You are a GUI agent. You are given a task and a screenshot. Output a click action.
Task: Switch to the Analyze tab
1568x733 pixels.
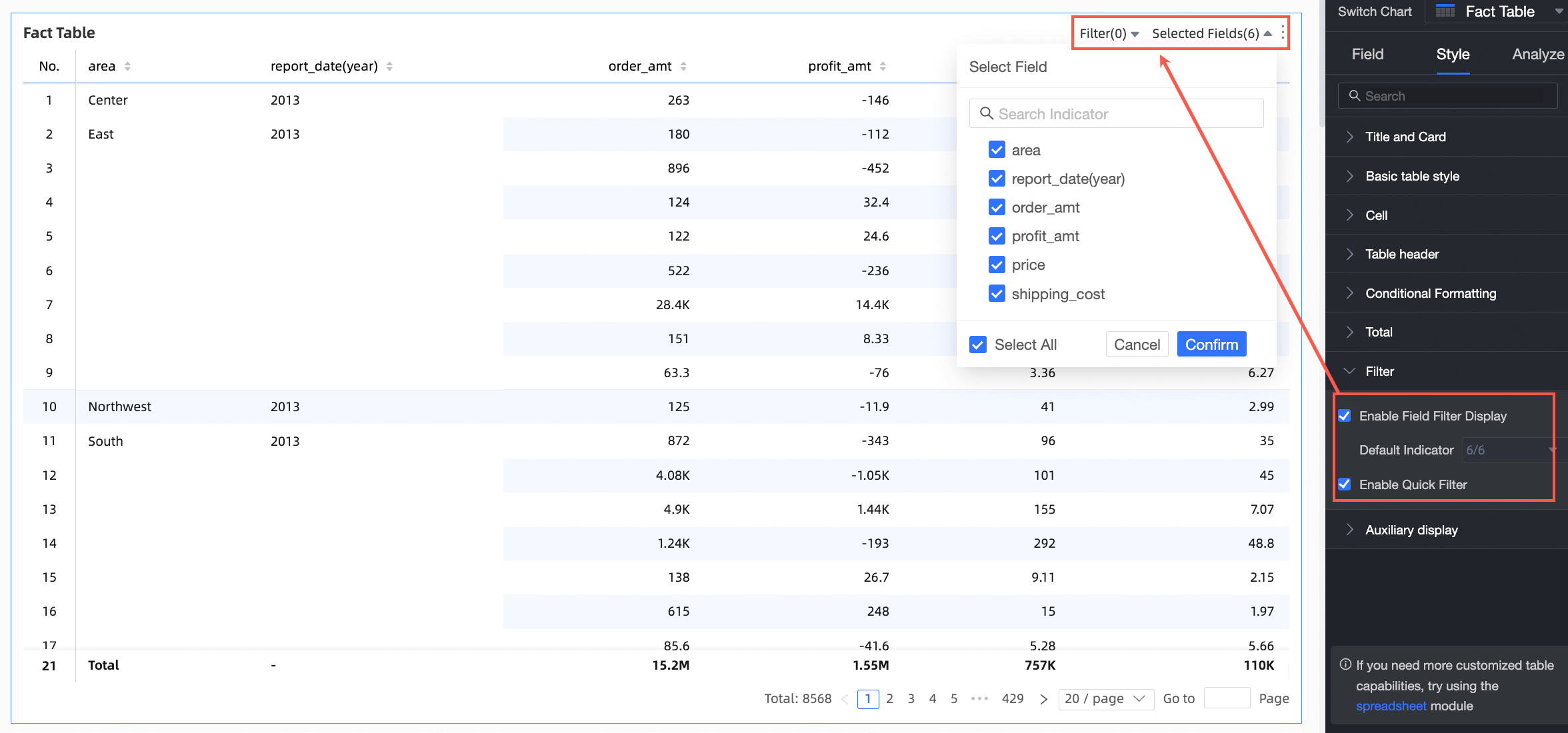[1537, 55]
